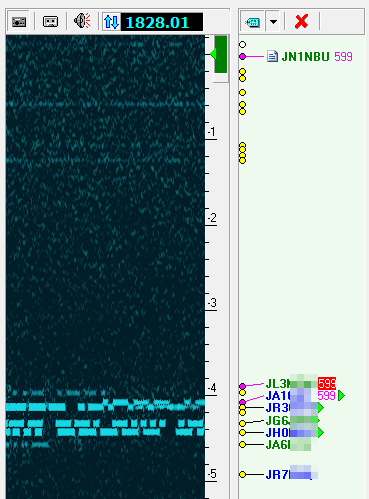This screenshot has width=369, height=499.
Task: Select the JG6 callsign entry
Action: pyautogui.click(x=291, y=420)
